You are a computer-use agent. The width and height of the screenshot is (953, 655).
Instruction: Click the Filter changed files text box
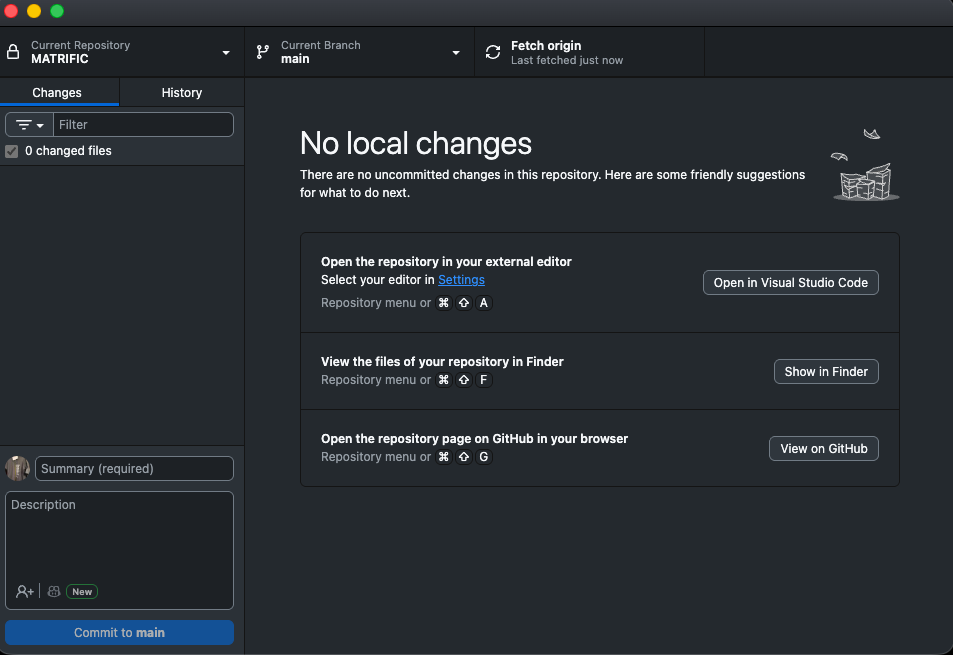[x=143, y=125]
